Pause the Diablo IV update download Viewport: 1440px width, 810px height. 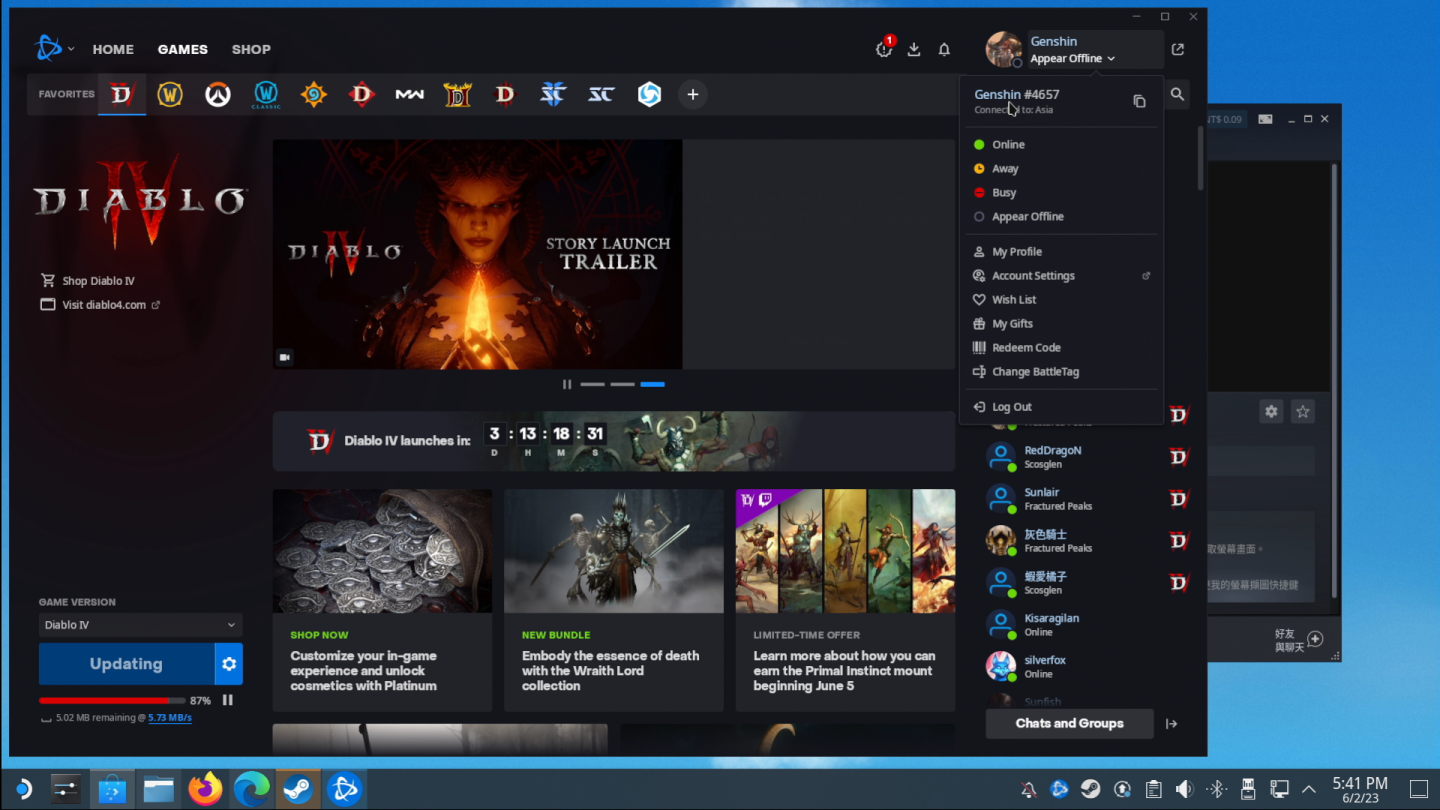click(228, 701)
